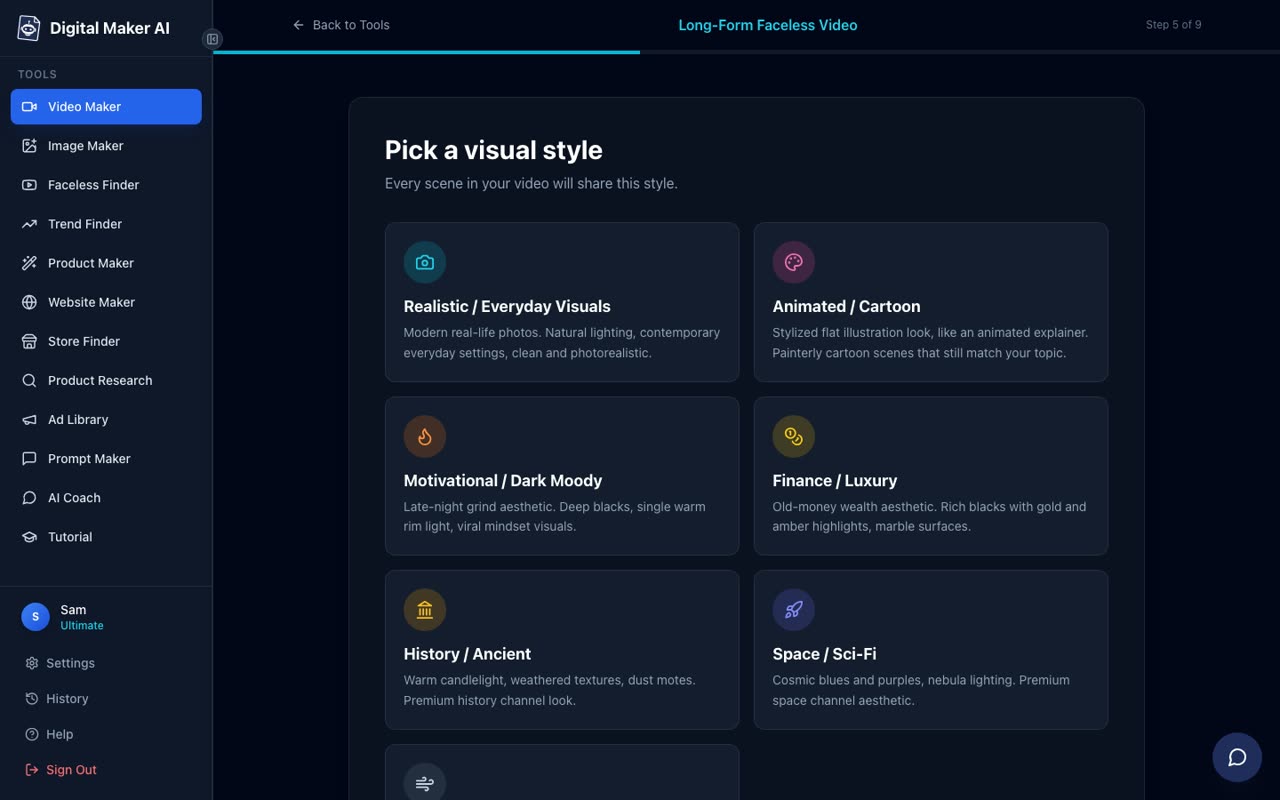Pick the Motivational / Dark Moody style
Screen dimensions: 1280x800
(562, 476)
